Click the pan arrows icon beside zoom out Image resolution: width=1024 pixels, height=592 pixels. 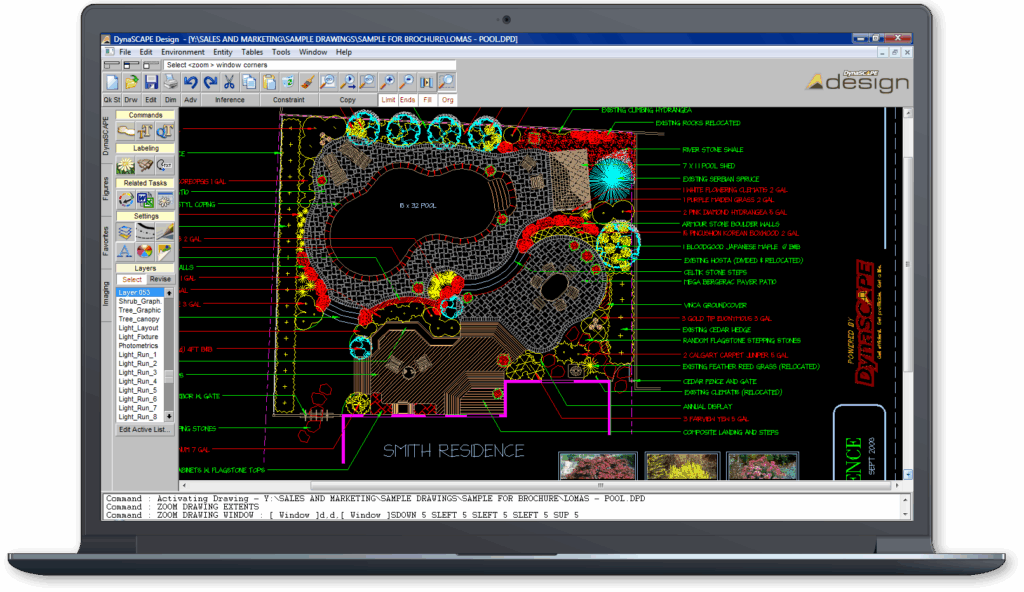pos(426,82)
